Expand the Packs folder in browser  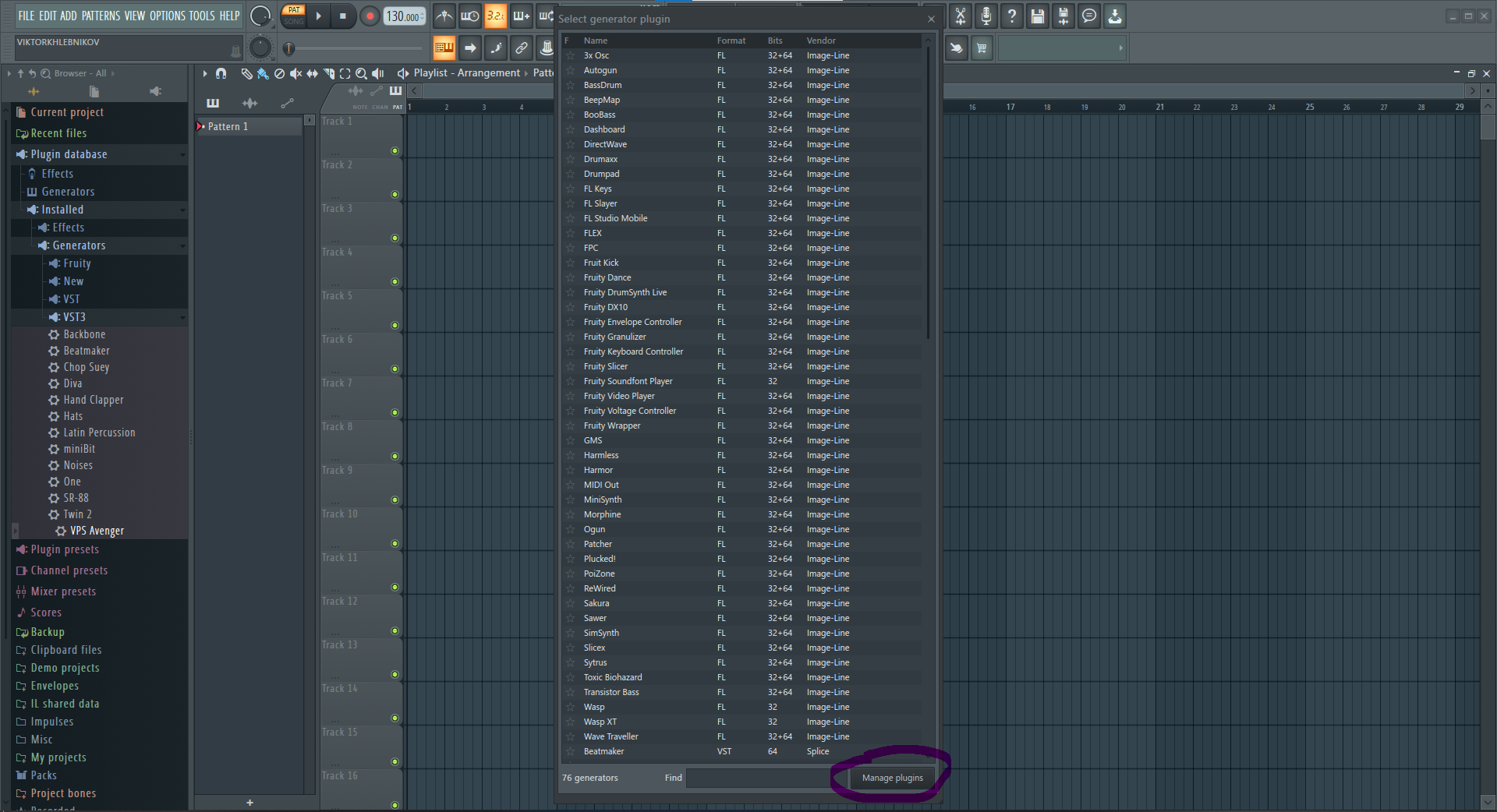click(x=44, y=775)
